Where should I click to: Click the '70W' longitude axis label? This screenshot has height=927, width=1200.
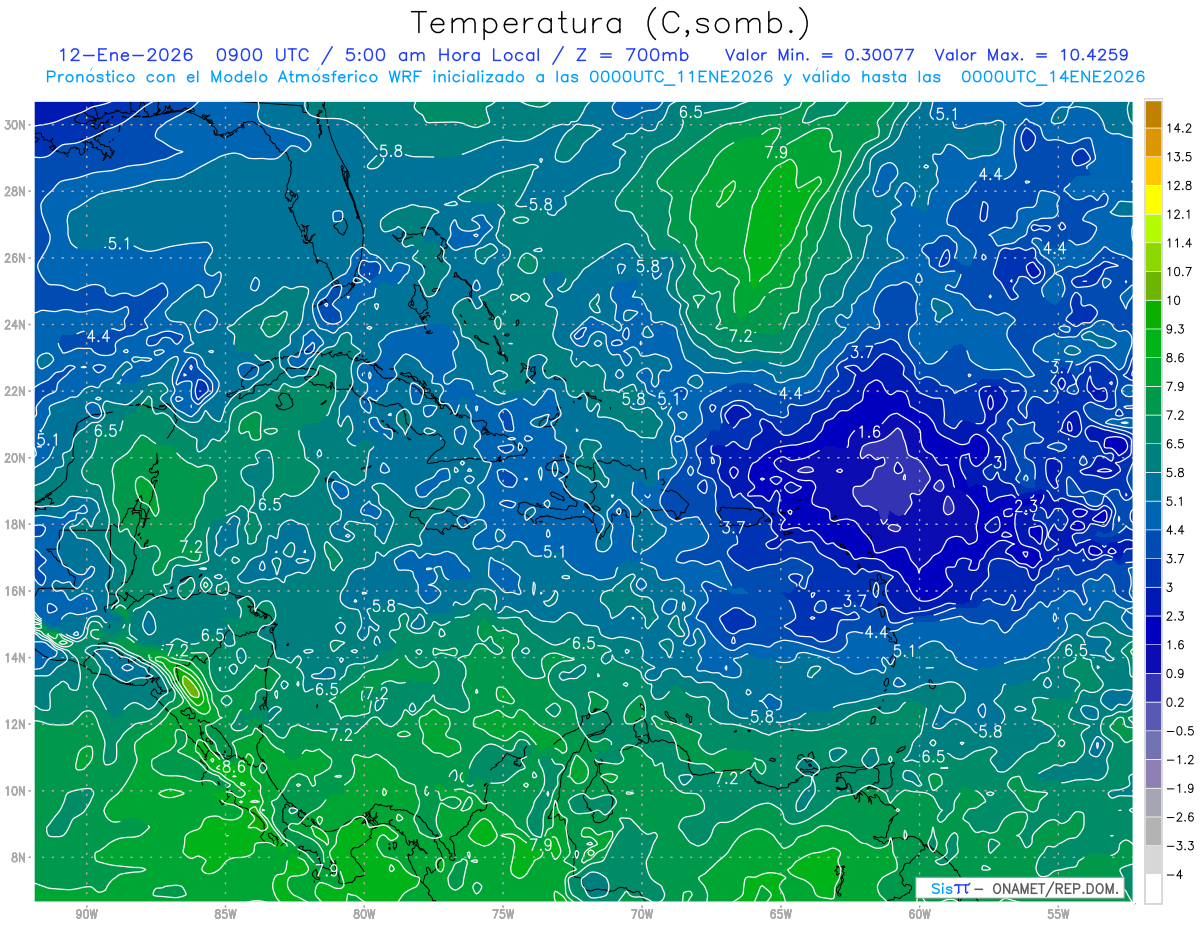click(x=642, y=913)
